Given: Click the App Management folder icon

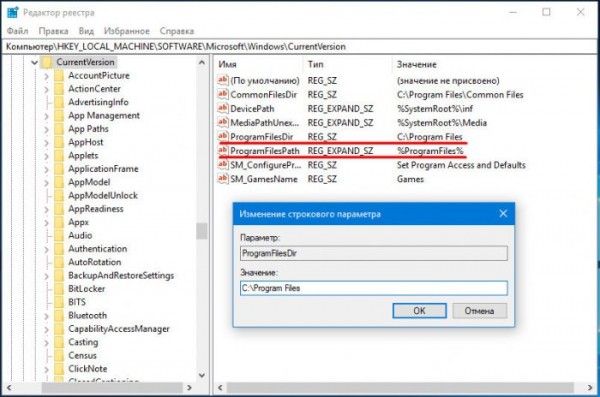Looking at the screenshot, I should coord(59,116).
